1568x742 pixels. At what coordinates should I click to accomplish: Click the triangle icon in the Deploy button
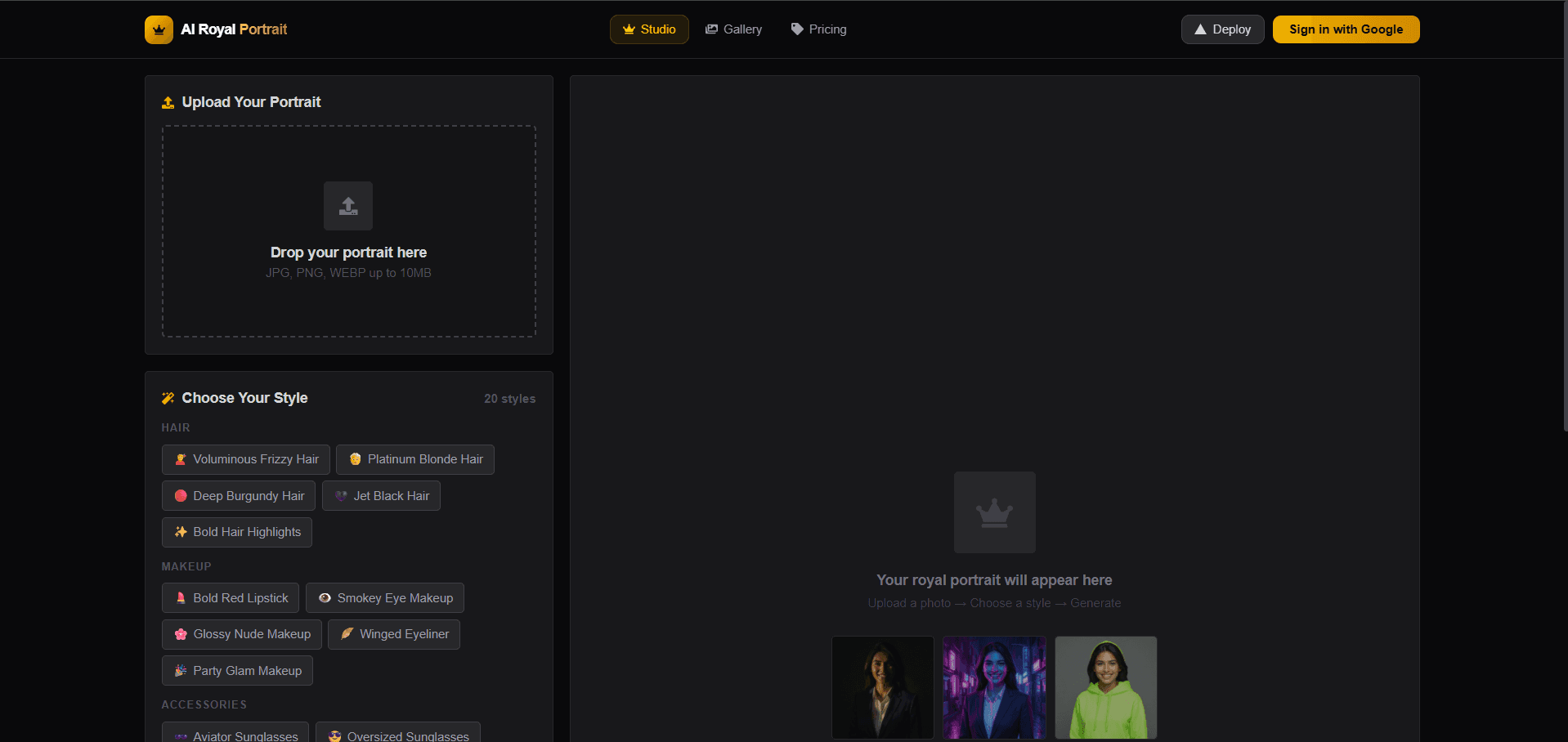pos(1200,29)
